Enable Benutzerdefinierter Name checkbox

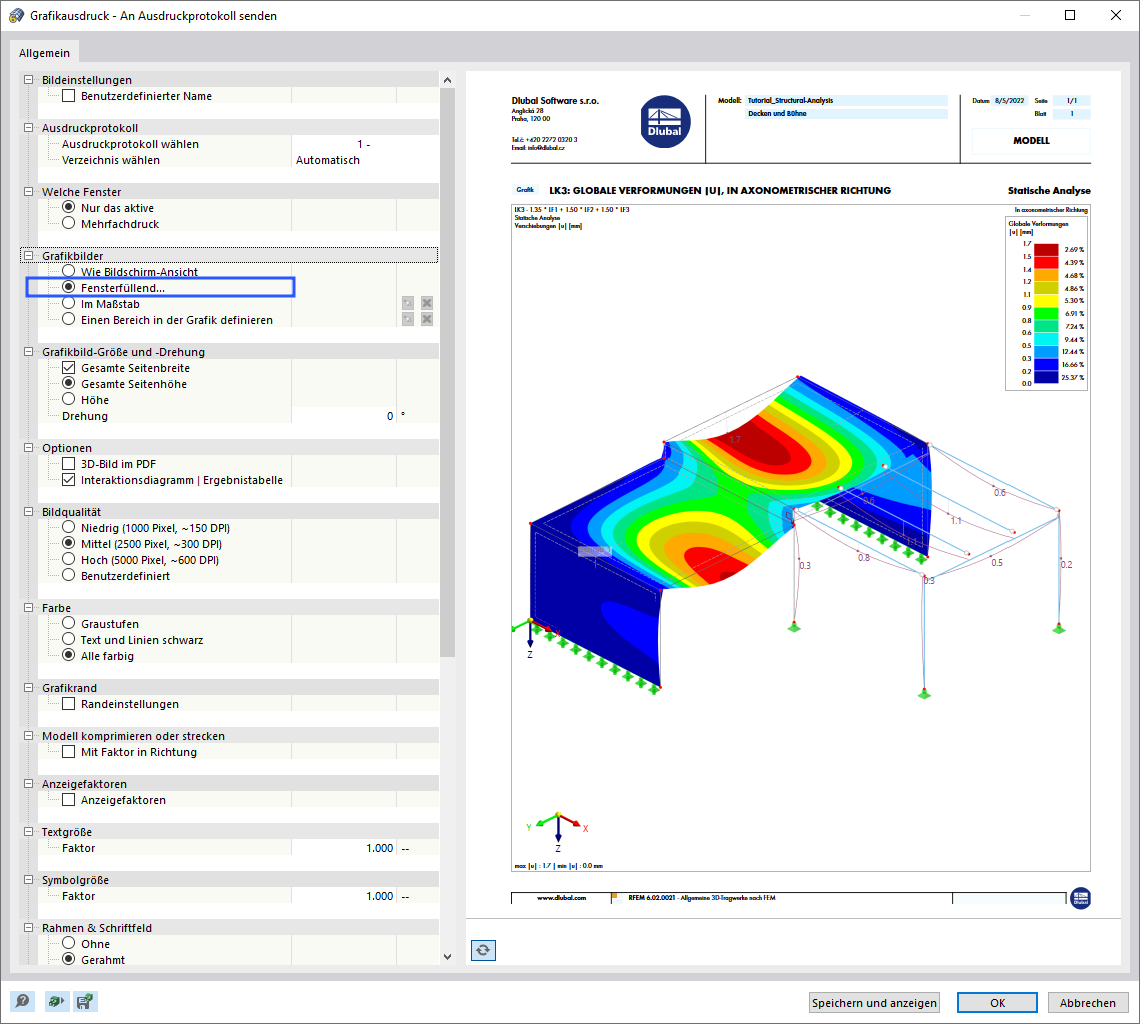69,96
